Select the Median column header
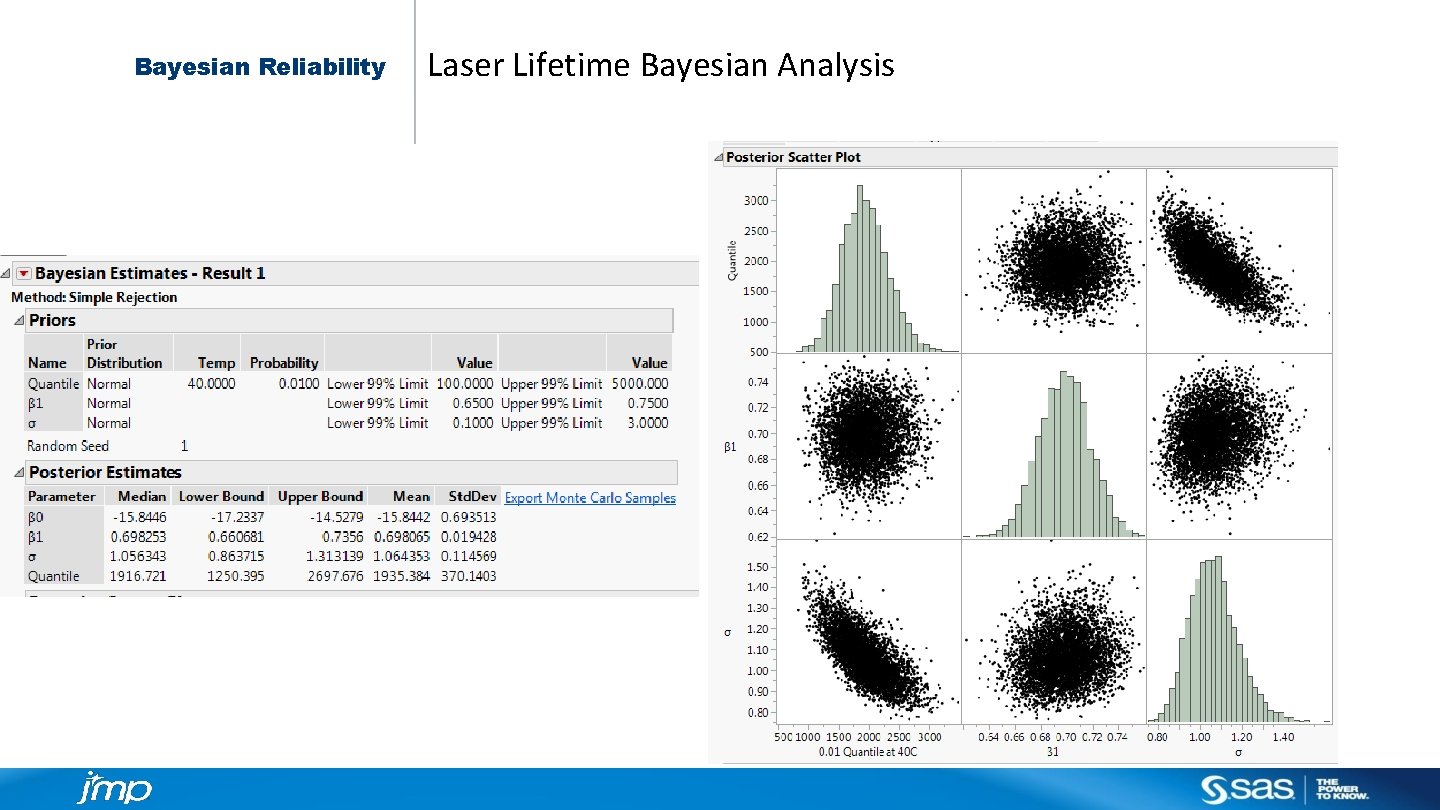Screen dimensions: 1440x810 [141, 495]
